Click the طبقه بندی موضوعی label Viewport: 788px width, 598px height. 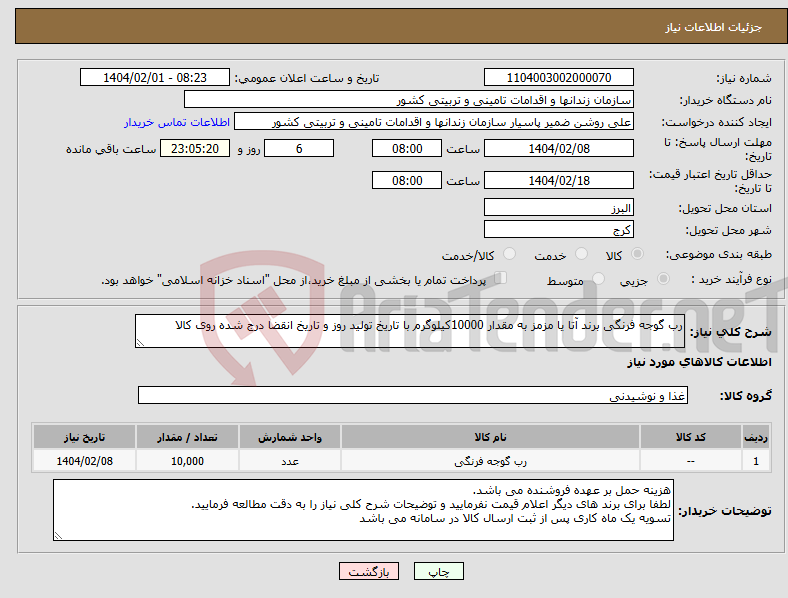pos(719,255)
